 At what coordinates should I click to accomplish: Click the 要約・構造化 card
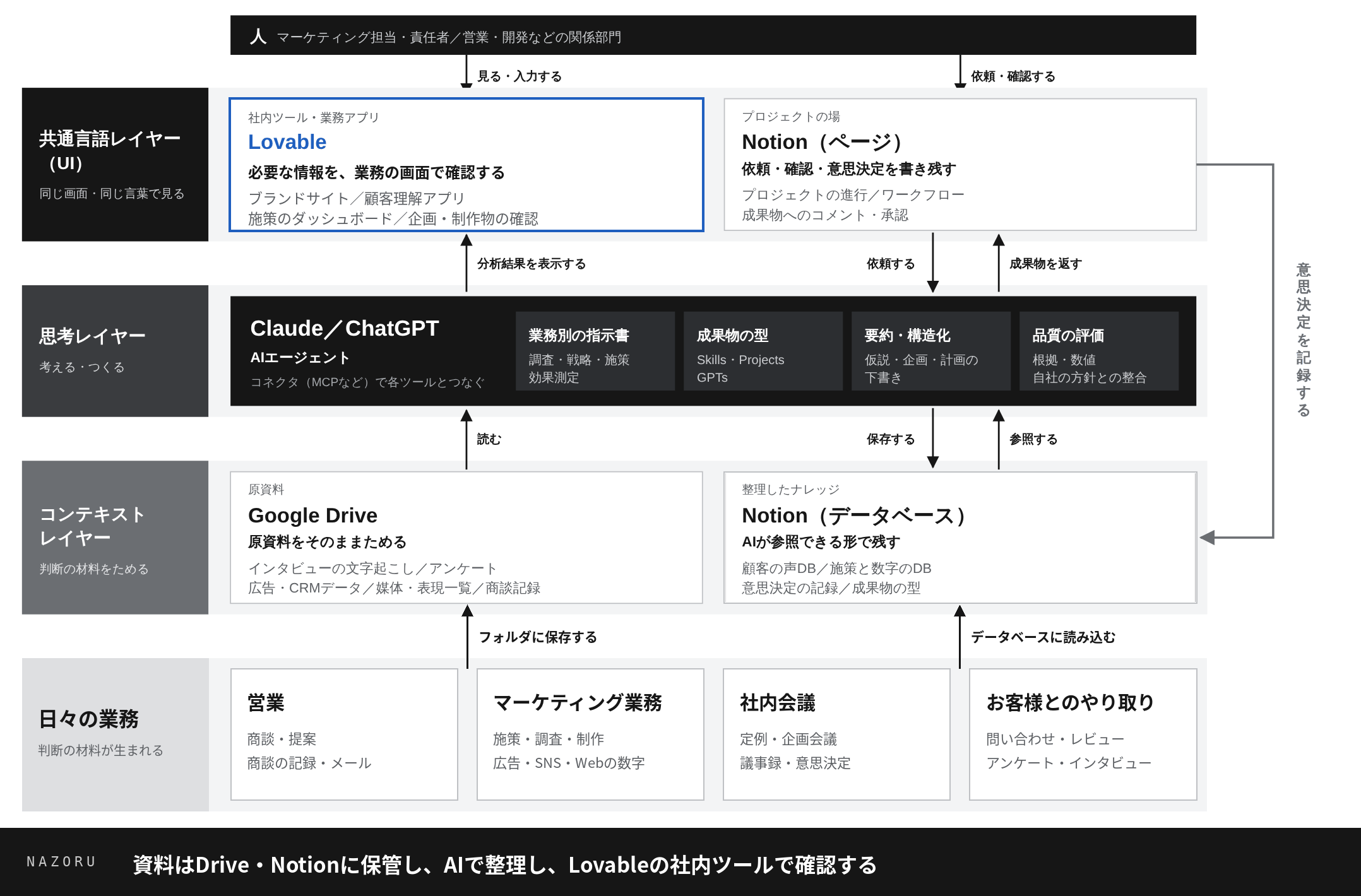931,351
